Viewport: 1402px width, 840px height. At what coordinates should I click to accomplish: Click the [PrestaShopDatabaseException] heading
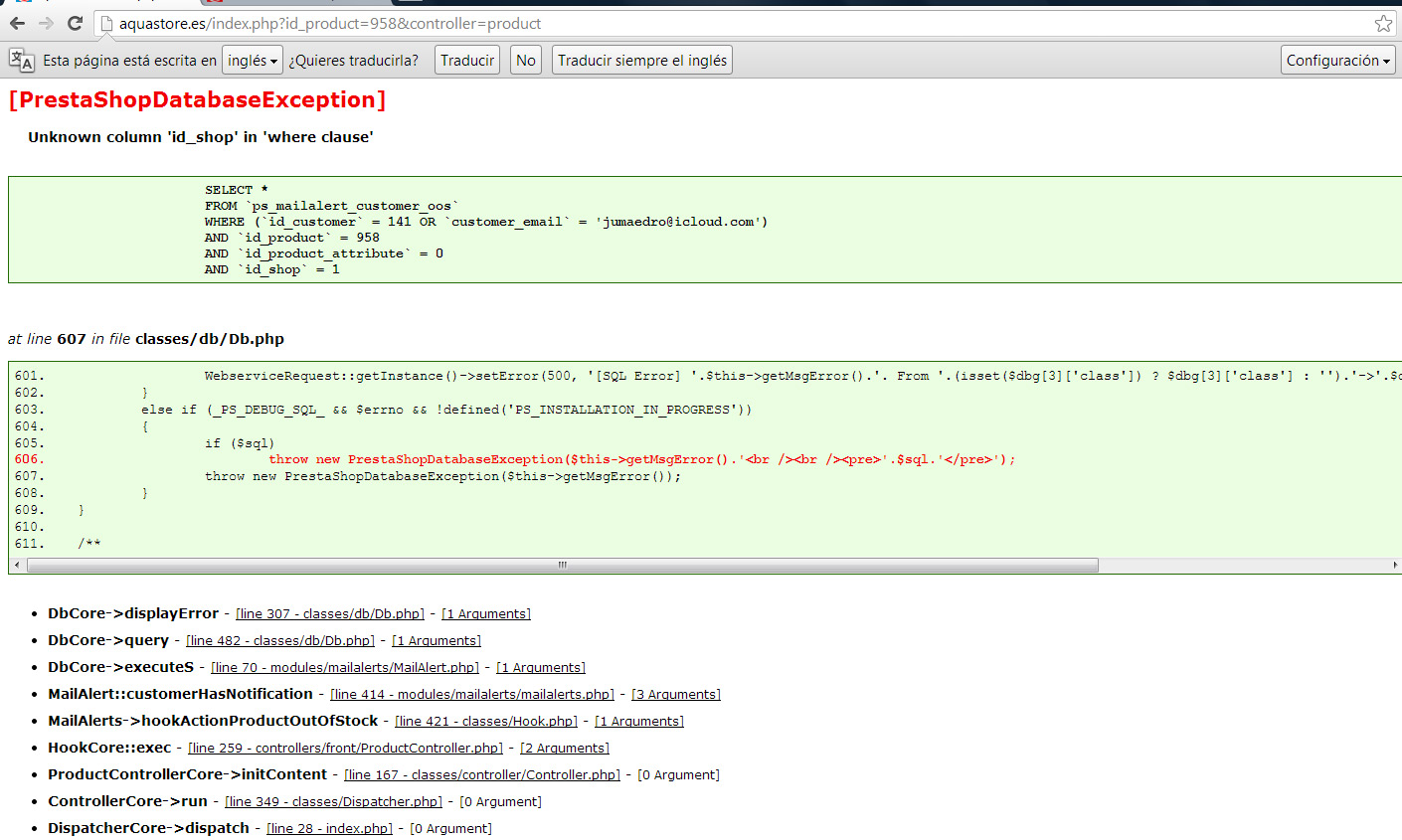click(197, 100)
